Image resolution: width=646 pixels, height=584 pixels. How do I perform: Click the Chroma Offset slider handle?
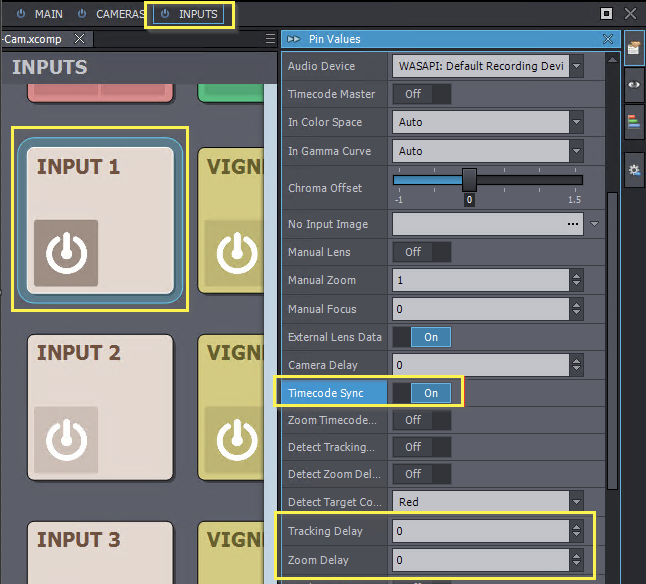(469, 180)
